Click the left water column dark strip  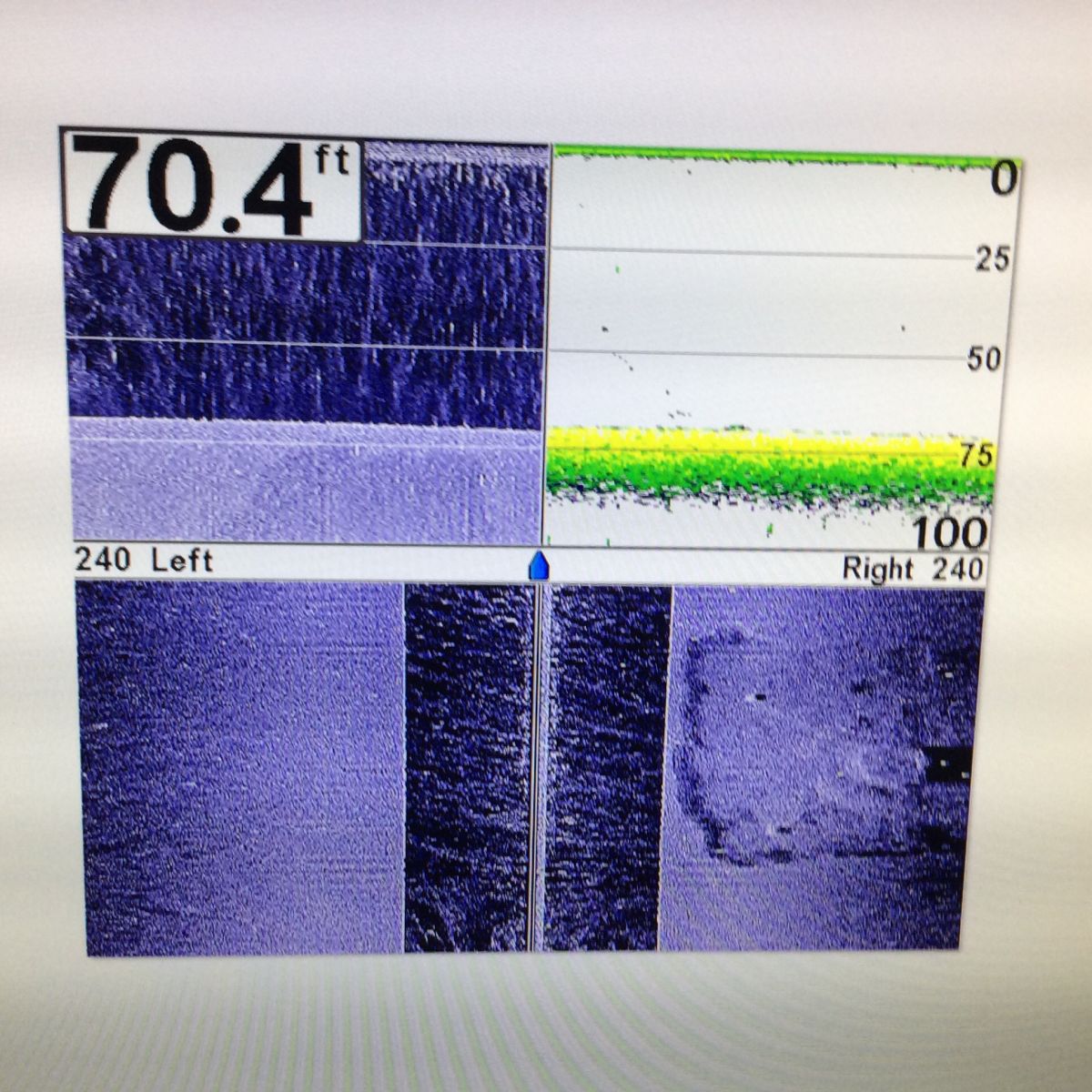point(467,764)
